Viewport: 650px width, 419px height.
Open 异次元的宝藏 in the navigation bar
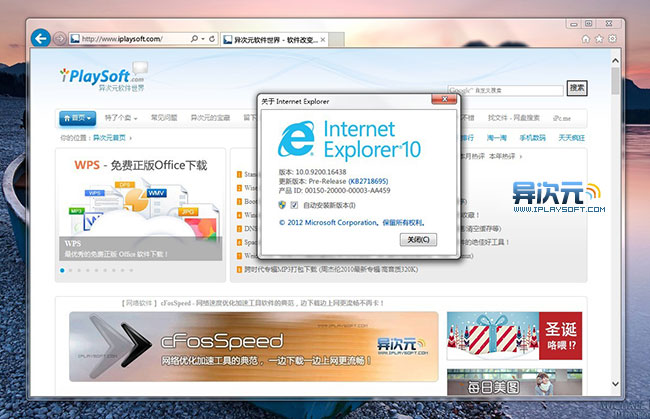210,118
